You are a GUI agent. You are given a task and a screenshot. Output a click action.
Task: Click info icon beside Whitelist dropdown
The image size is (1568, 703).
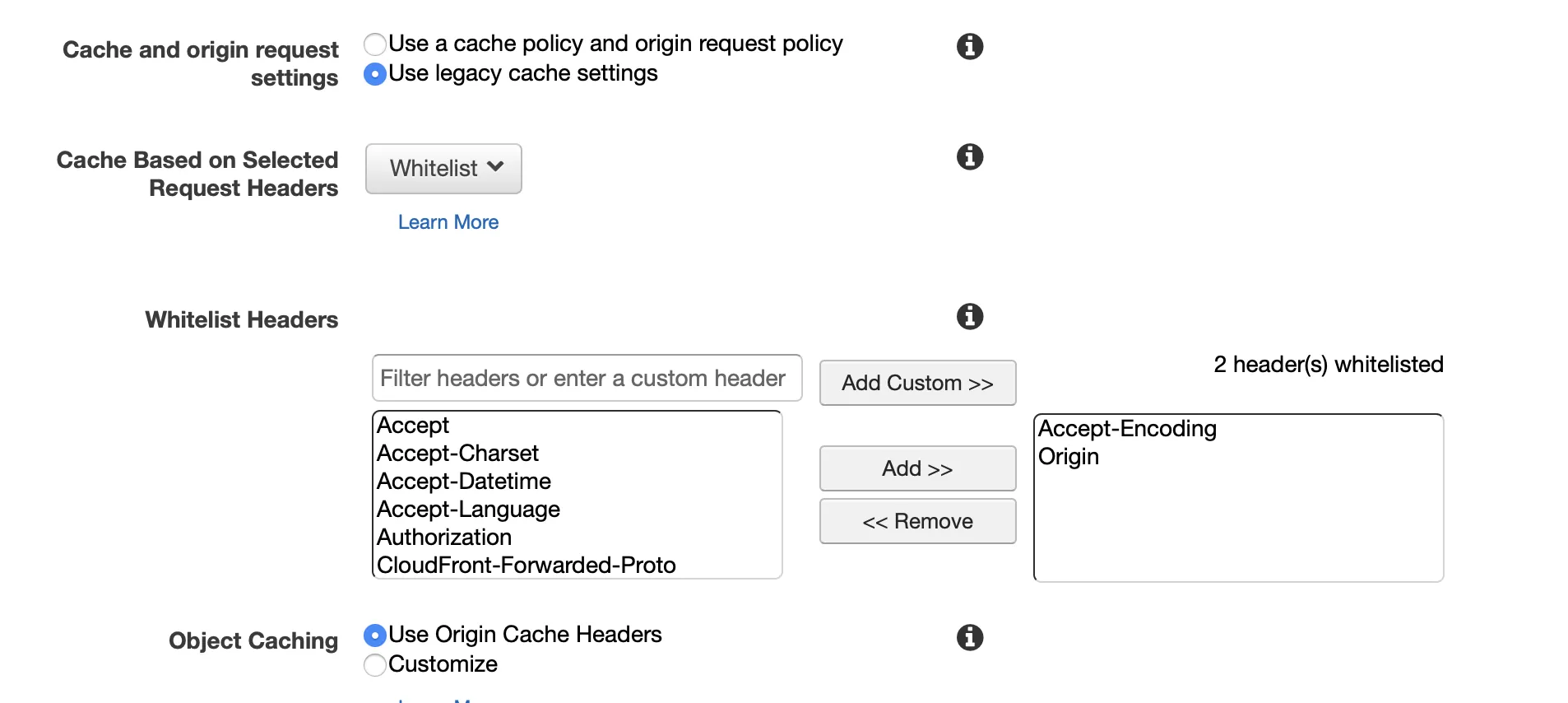click(970, 156)
